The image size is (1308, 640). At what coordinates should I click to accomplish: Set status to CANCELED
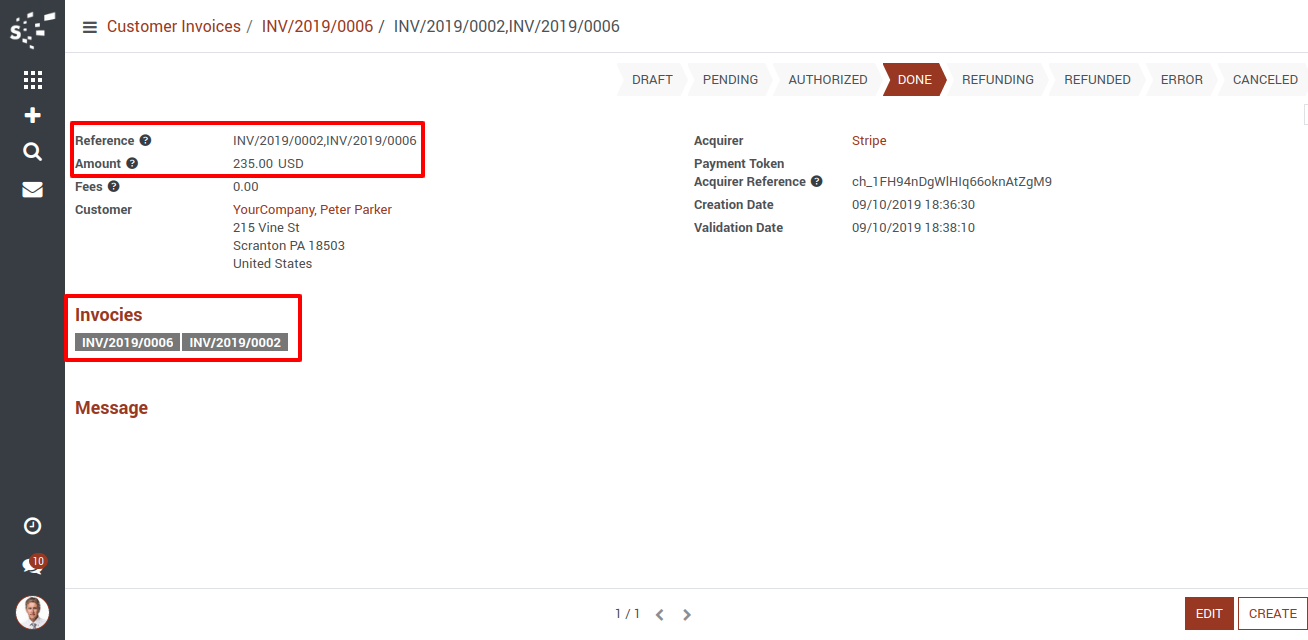[x=1264, y=80]
